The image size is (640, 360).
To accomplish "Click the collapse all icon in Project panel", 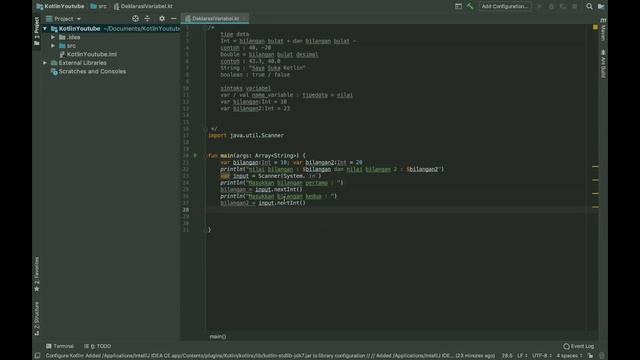I will pyautogui.click(x=147, y=19).
